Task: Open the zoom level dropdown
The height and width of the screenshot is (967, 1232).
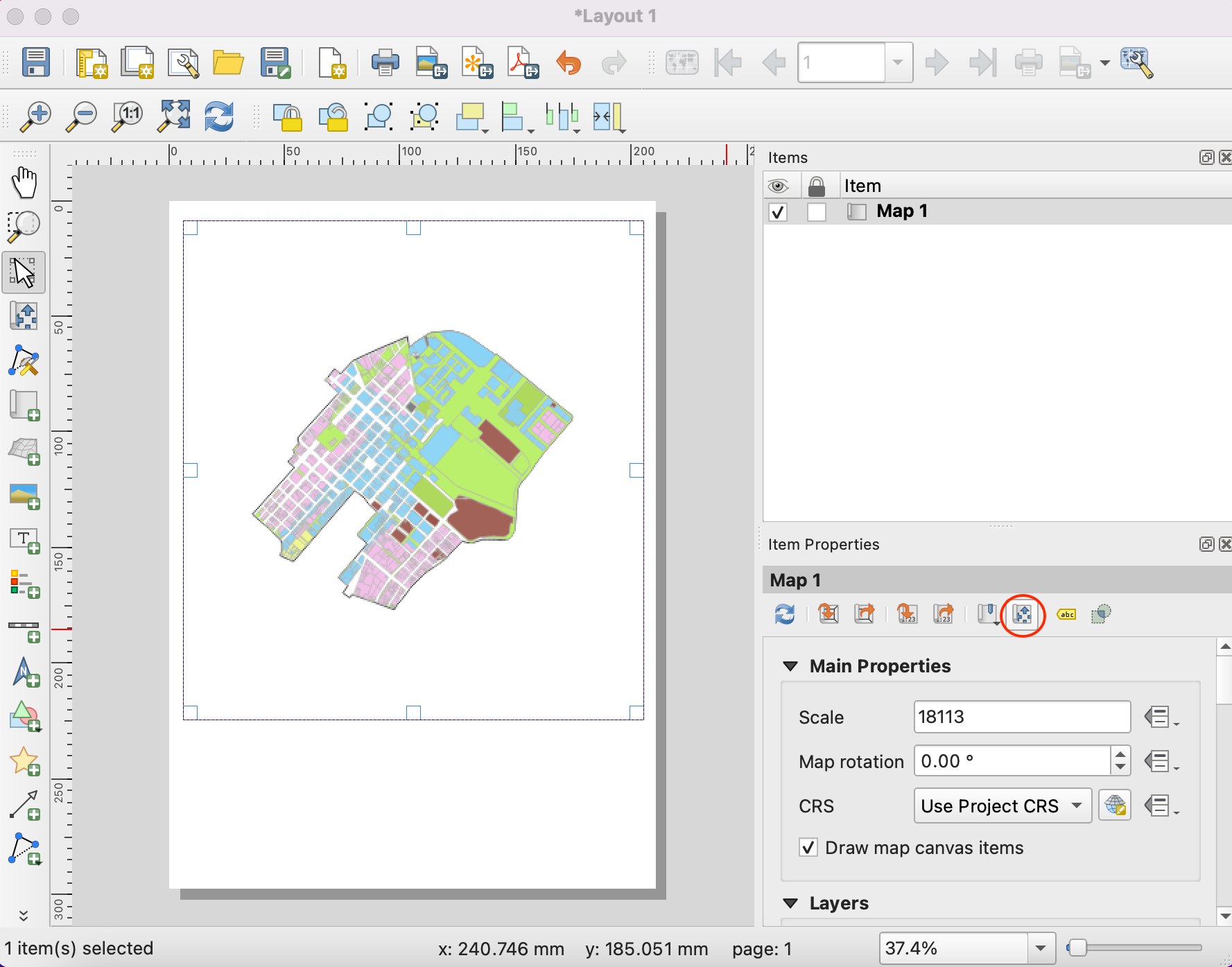Action: coord(1040,948)
